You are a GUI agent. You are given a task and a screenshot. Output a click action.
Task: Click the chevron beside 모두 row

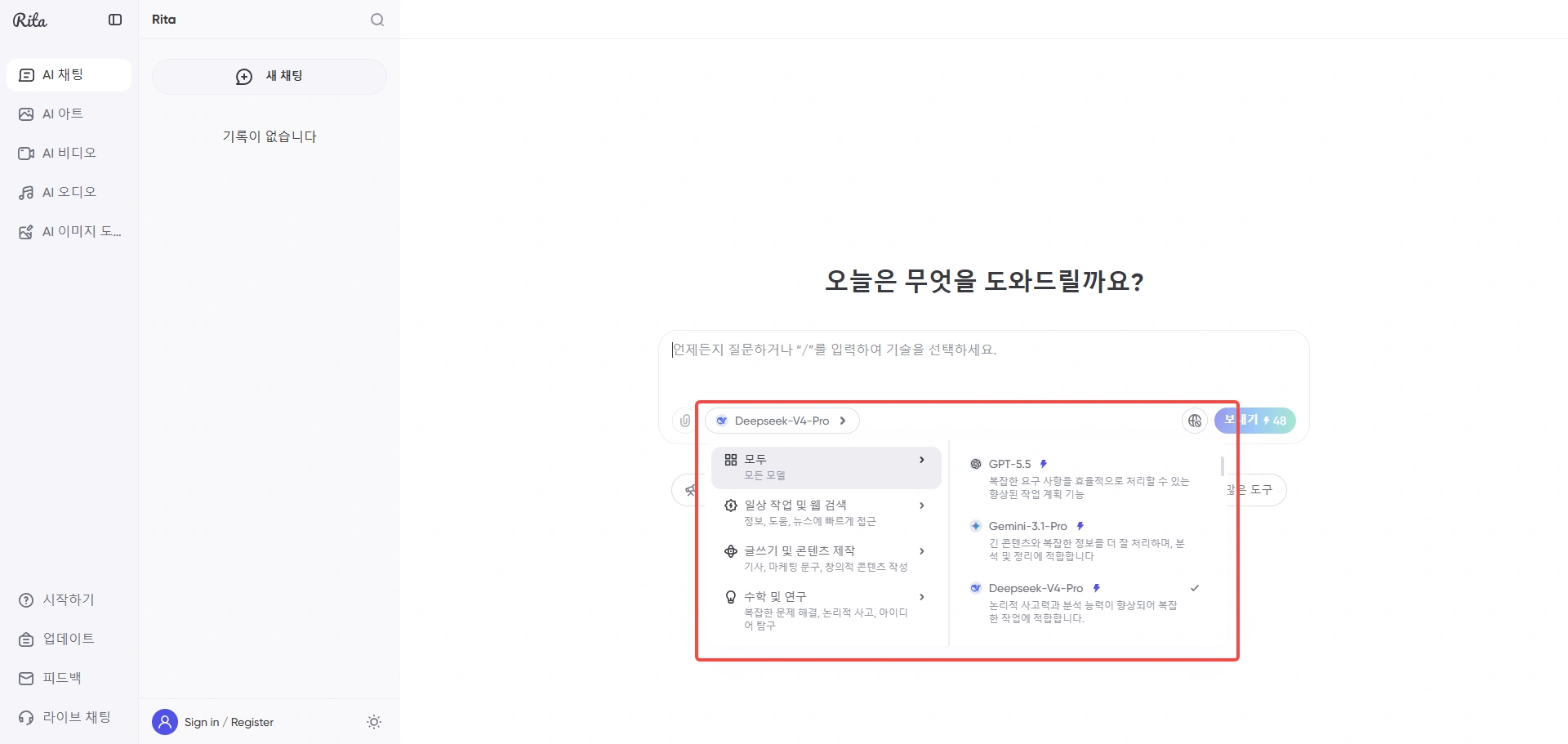point(922,460)
